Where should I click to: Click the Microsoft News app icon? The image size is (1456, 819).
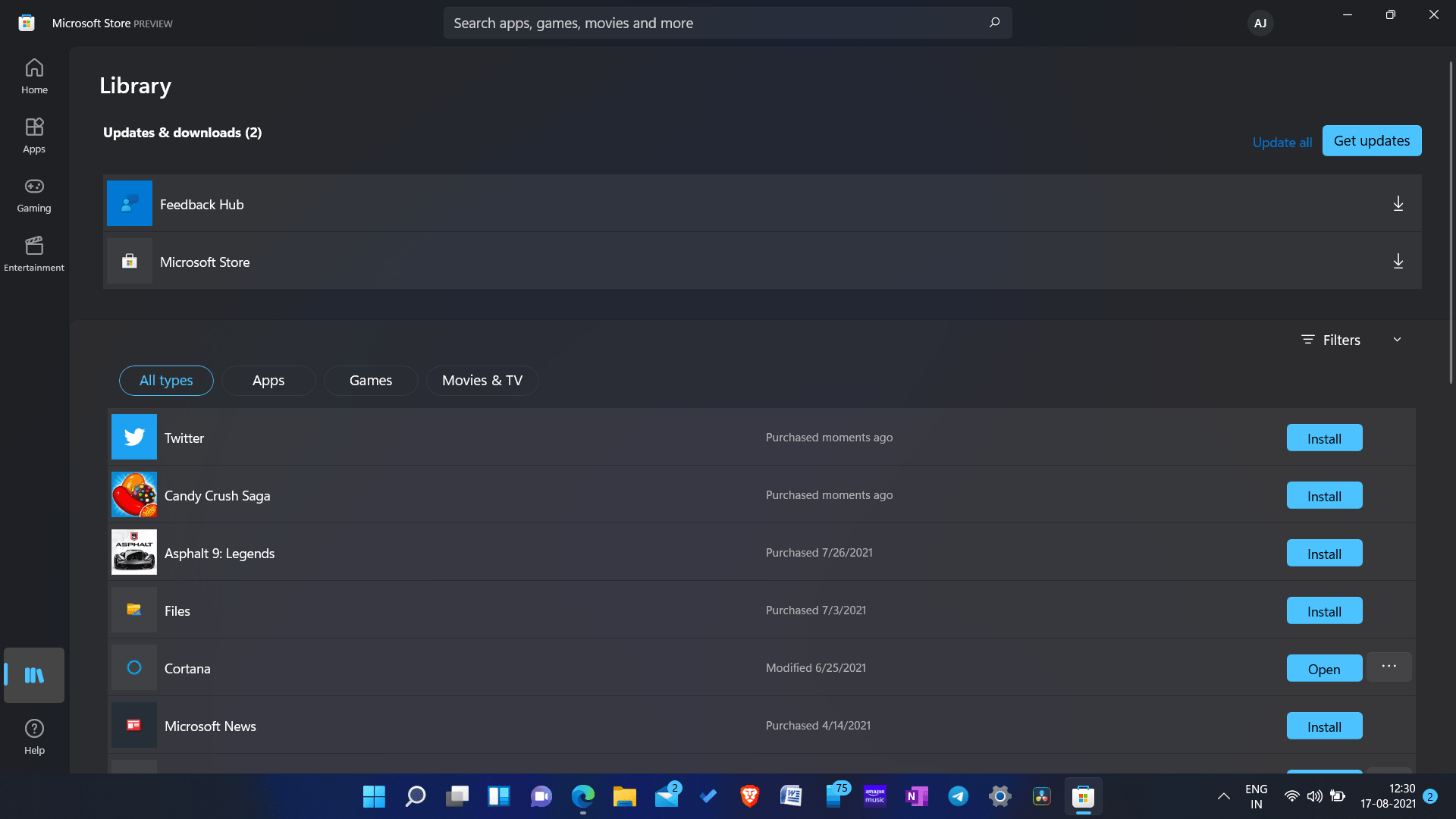134,725
